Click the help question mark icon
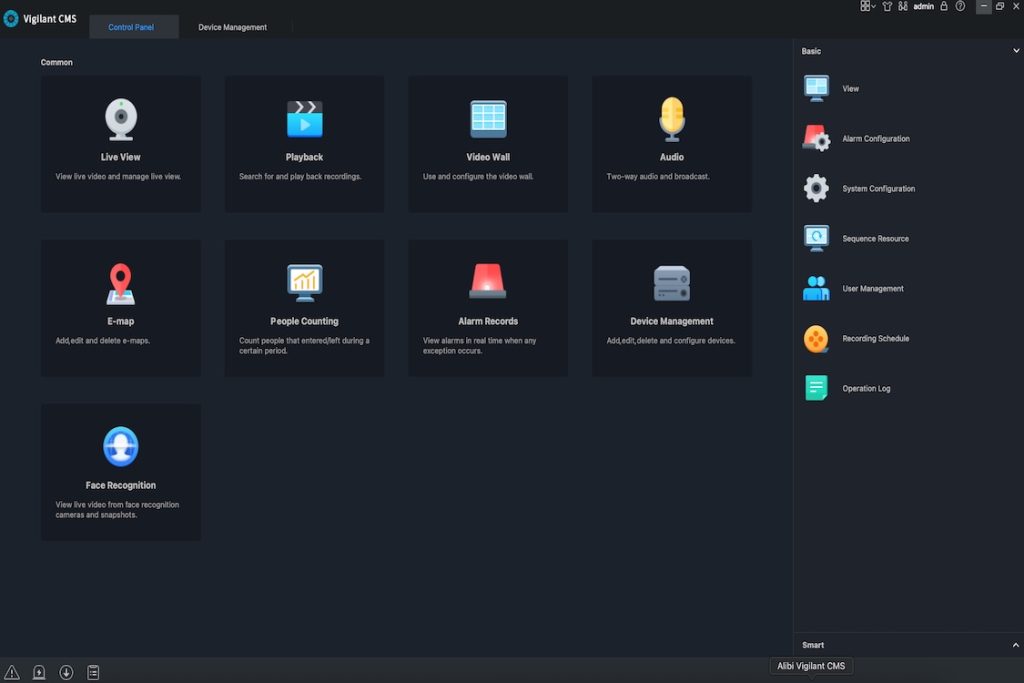The height and width of the screenshot is (683, 1024). click(x=960, y=6)
